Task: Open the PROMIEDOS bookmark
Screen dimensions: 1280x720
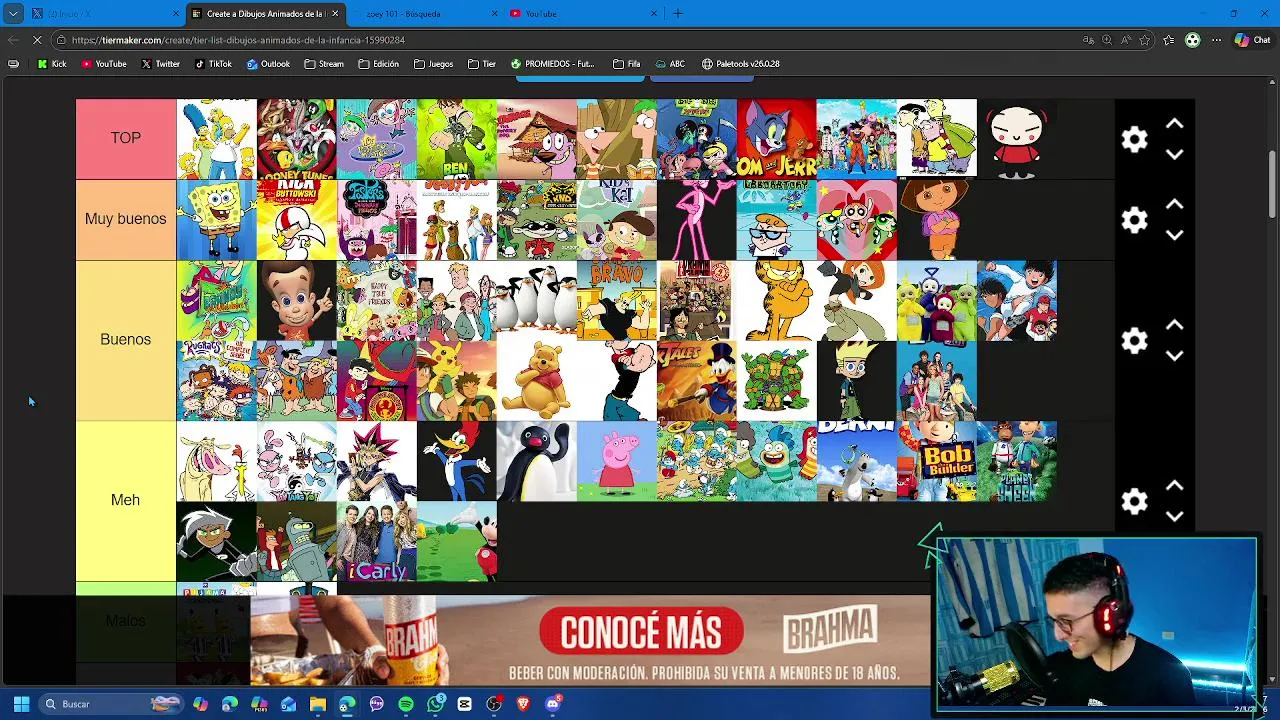Action: pos(552,64)
